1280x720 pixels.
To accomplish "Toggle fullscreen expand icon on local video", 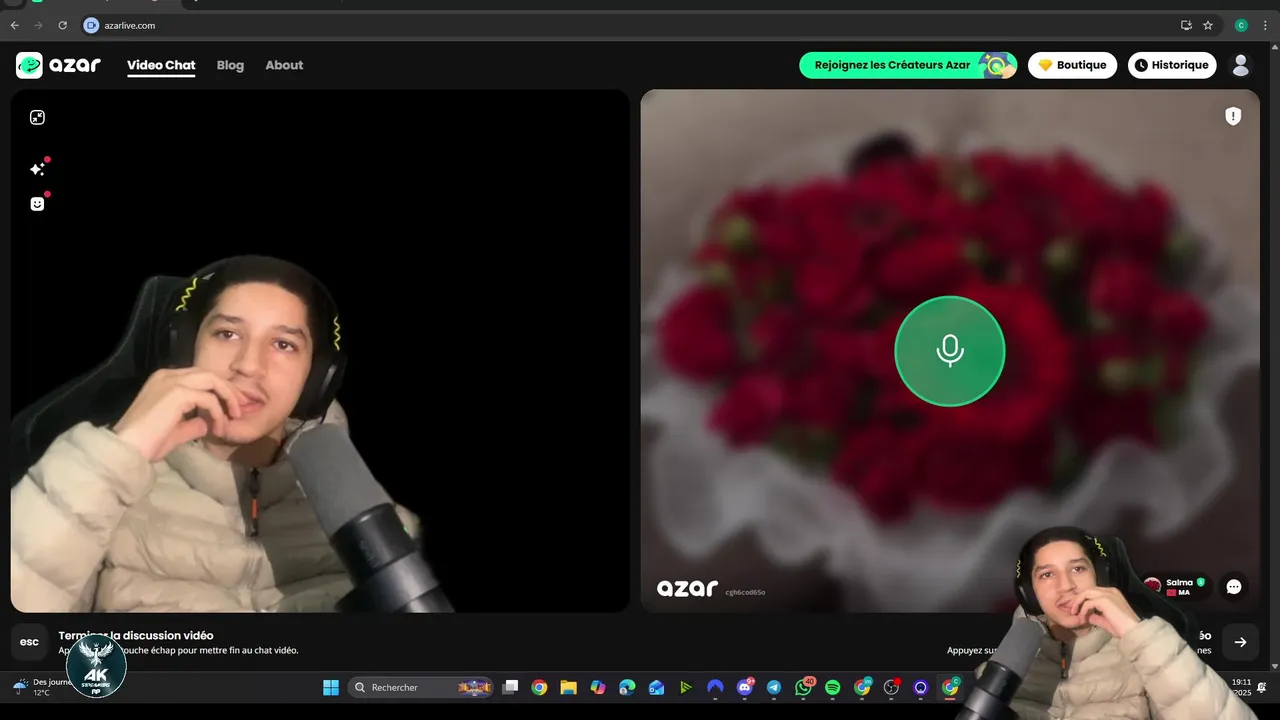I will 37,117.
